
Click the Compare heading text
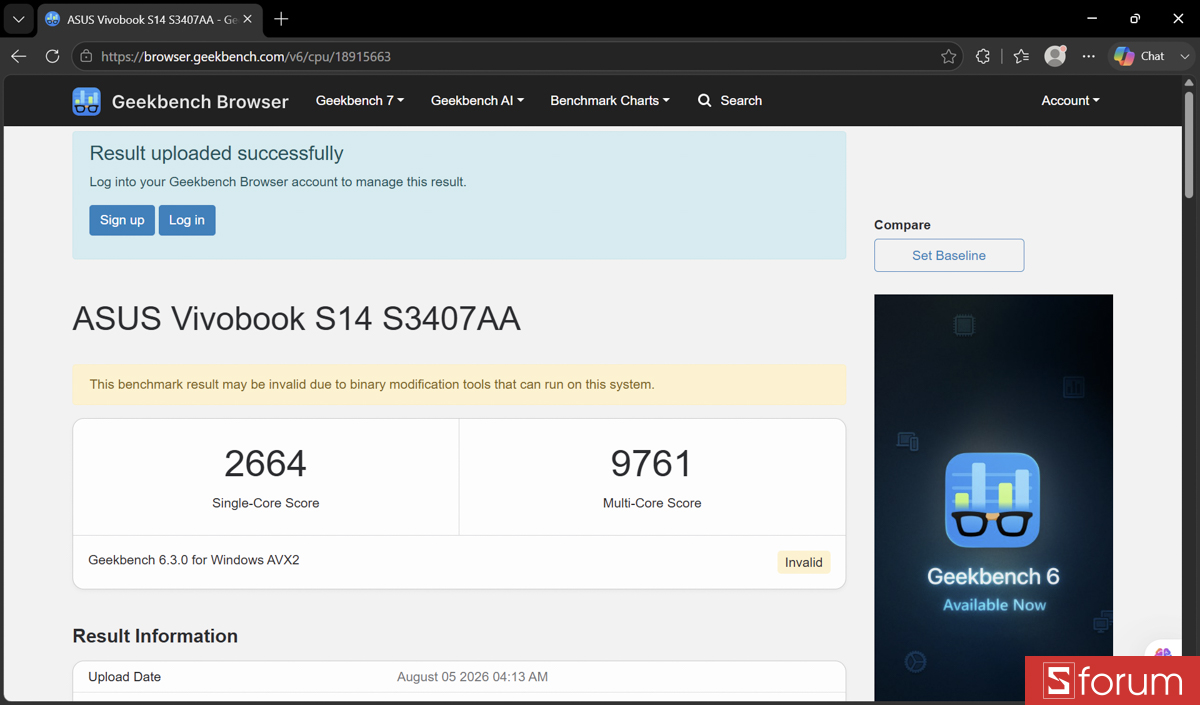click(x=902, y=225)
